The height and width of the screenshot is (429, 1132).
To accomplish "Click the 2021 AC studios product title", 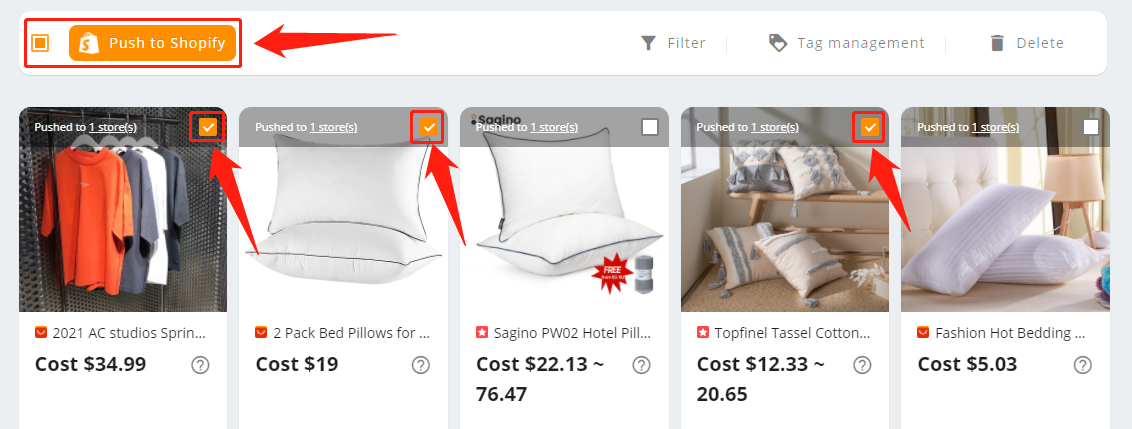I will click(x=129, y=333).
